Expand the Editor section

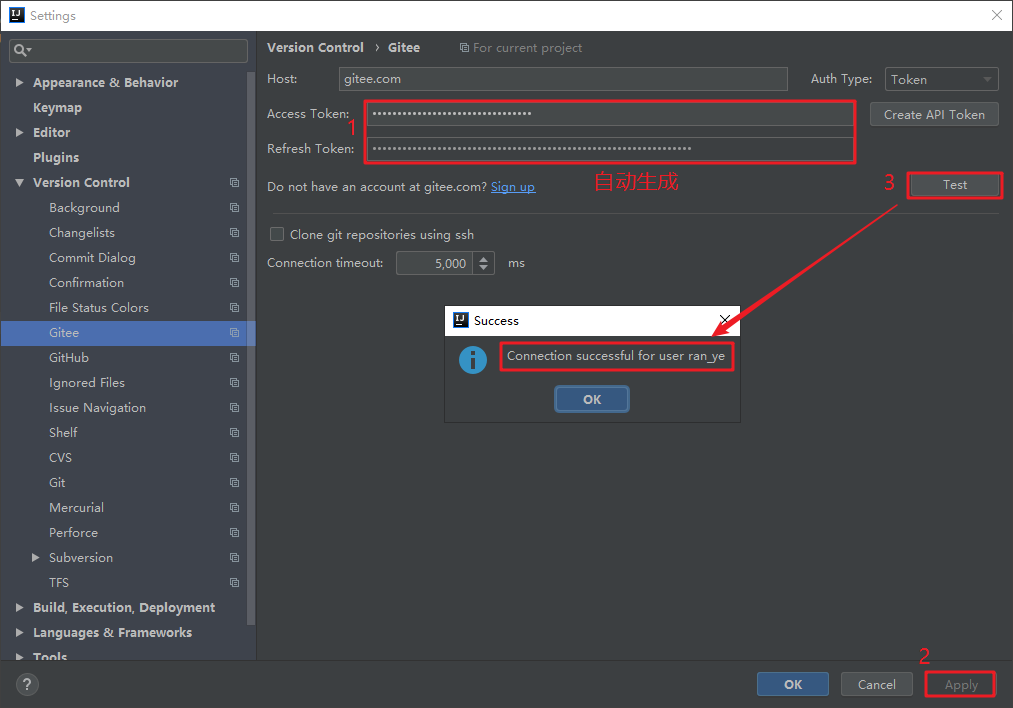click(19, 132)
